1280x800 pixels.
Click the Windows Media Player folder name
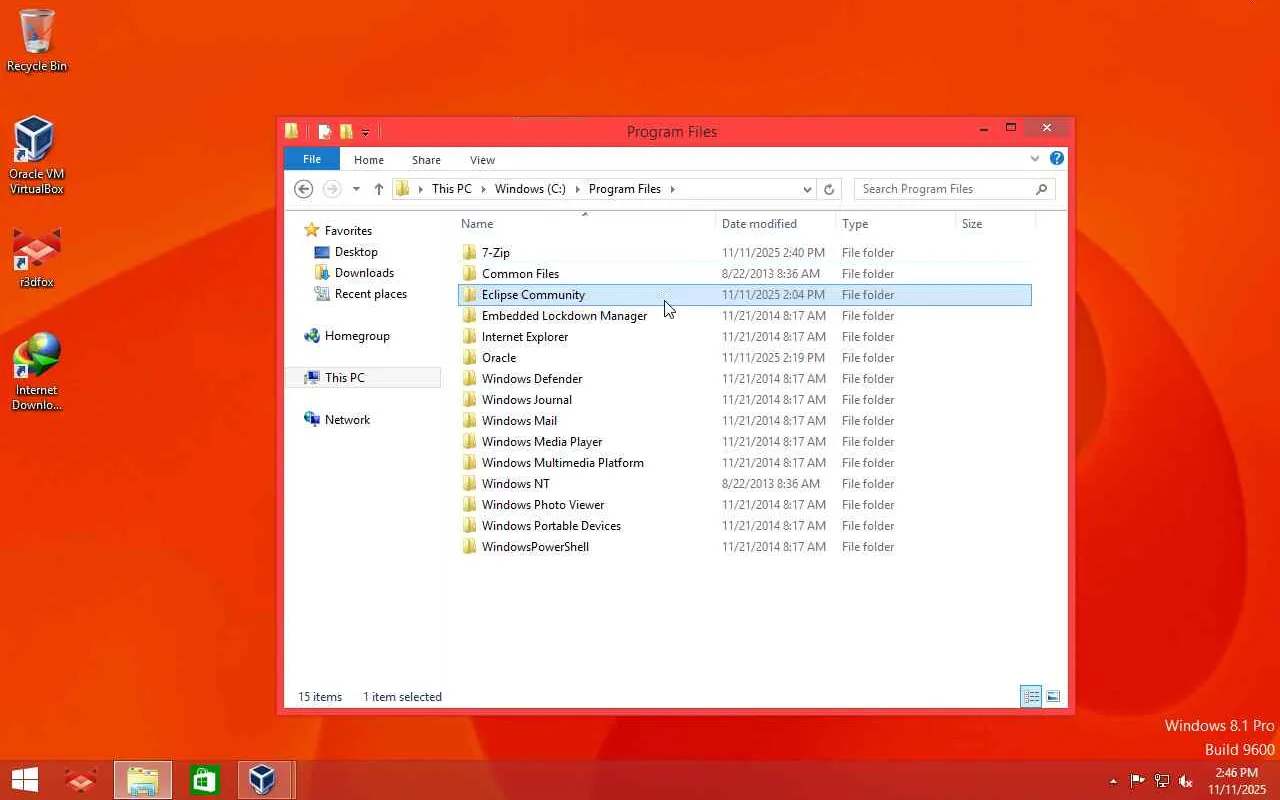point(542,442)
